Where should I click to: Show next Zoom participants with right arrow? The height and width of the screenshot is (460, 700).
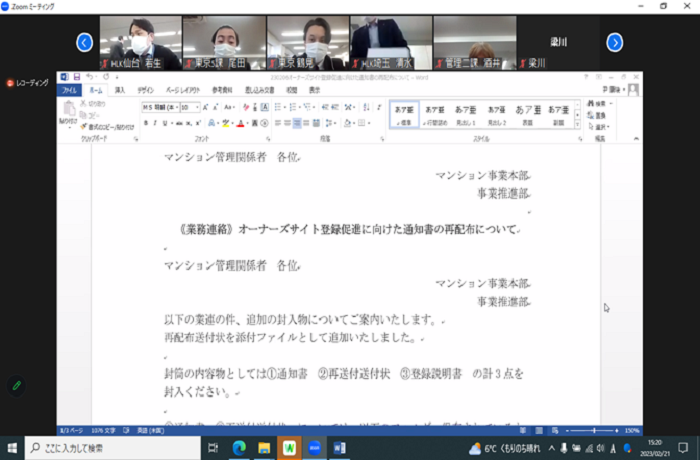click(x=615, y=42)
